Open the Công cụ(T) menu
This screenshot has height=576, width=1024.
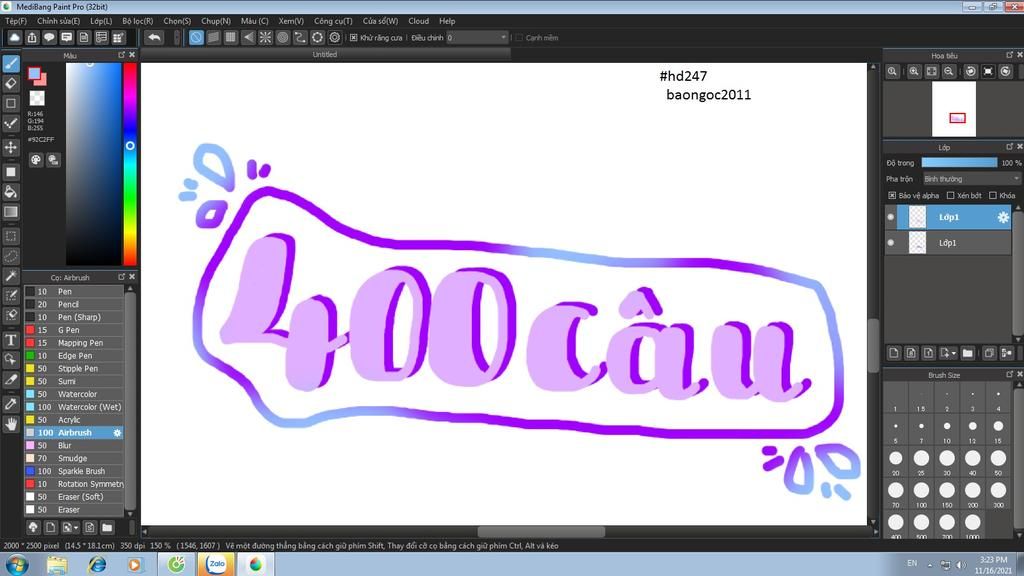333,21
